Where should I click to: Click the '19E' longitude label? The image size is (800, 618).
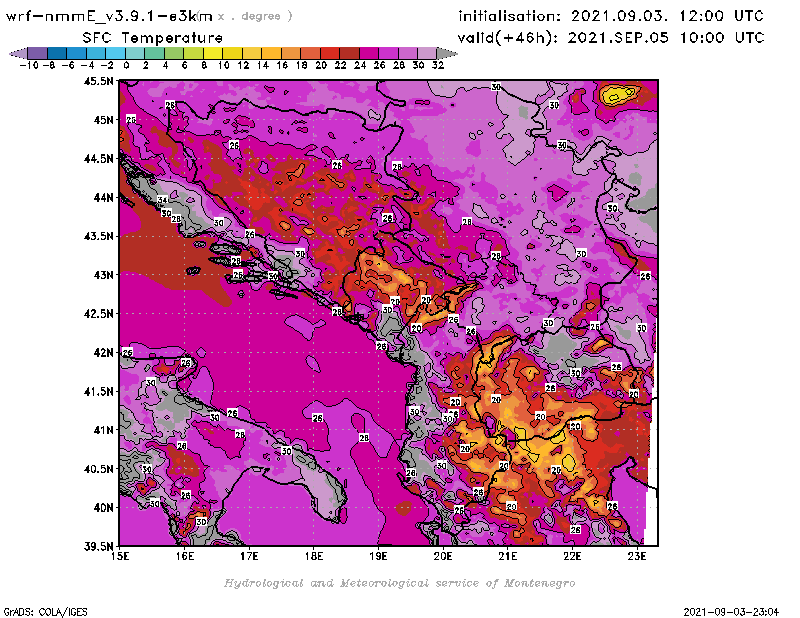click(x=378, y=556)
